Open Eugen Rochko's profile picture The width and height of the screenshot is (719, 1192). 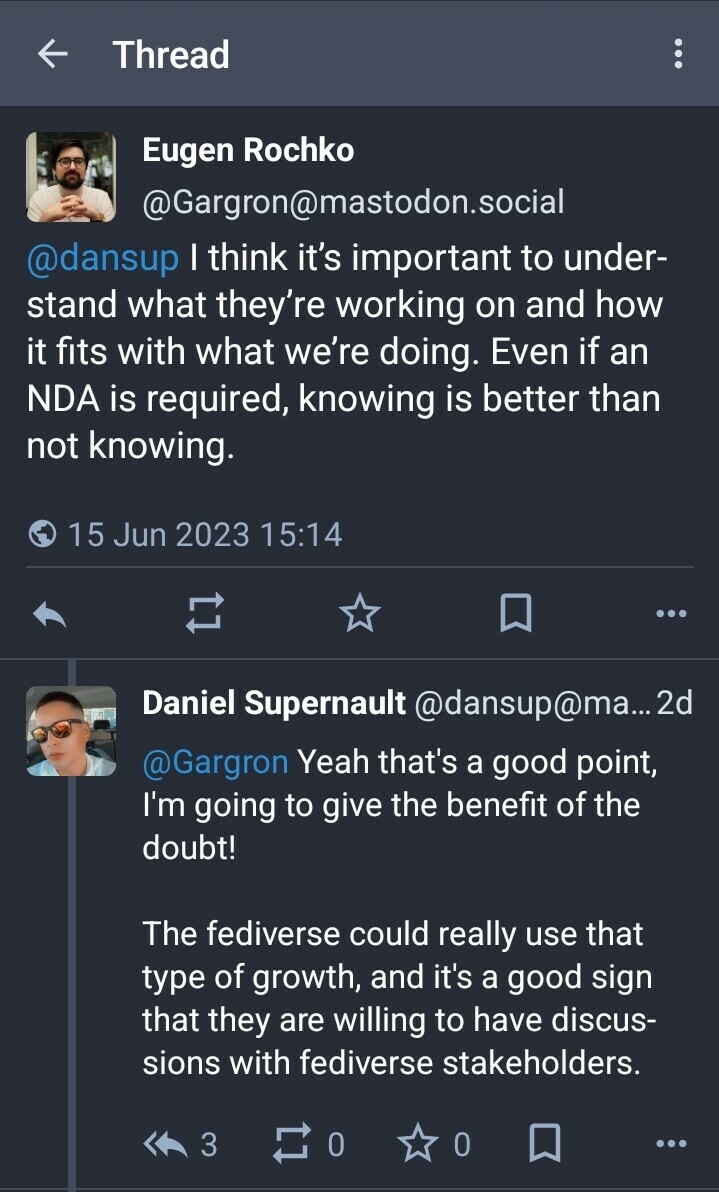coord(71,177)
